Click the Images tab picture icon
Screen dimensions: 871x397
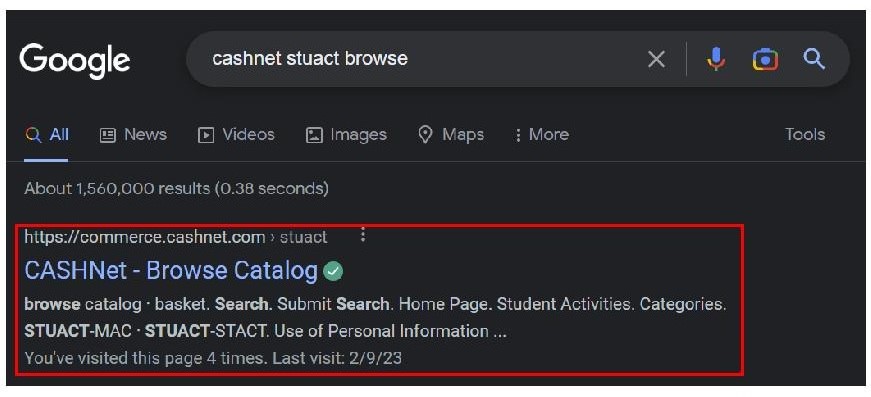[x=314, y=135]
